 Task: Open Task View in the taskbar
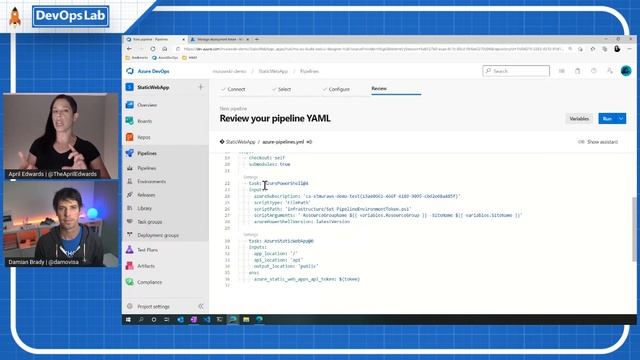click(167, 320)
